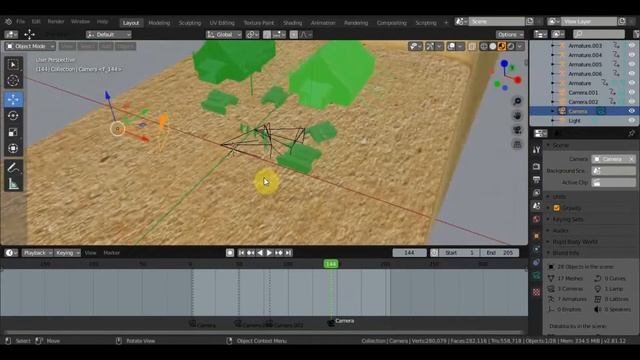Click the Blender logo menu icon
This screenshot has height=360, width=640.
click(x=8, y=22)
